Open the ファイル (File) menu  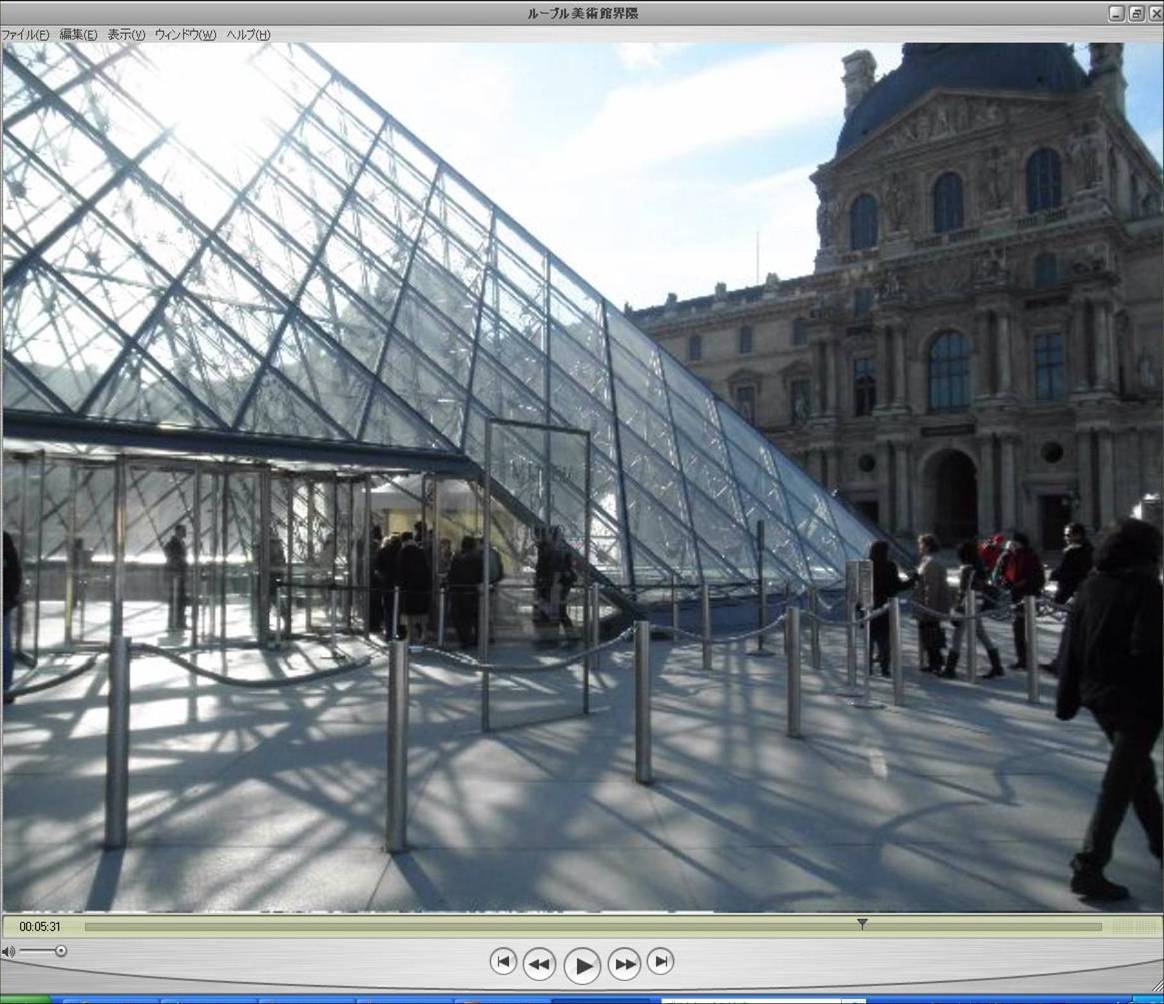click(24, 35)
